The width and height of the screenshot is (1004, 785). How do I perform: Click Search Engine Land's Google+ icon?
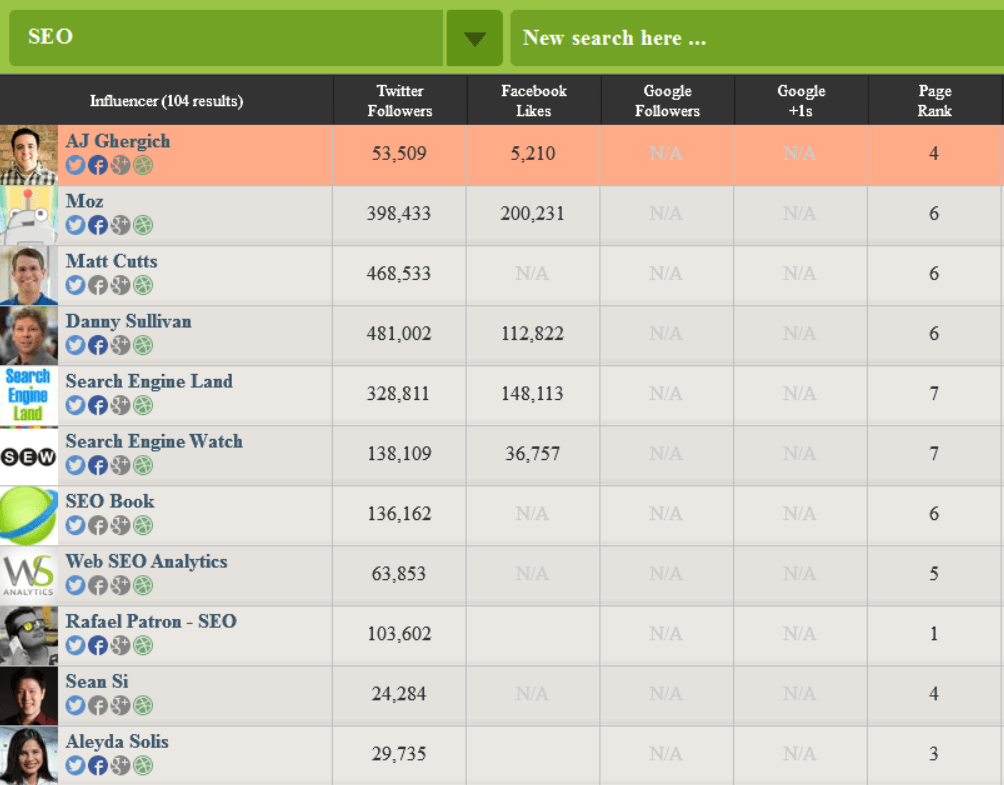point(120,405)
